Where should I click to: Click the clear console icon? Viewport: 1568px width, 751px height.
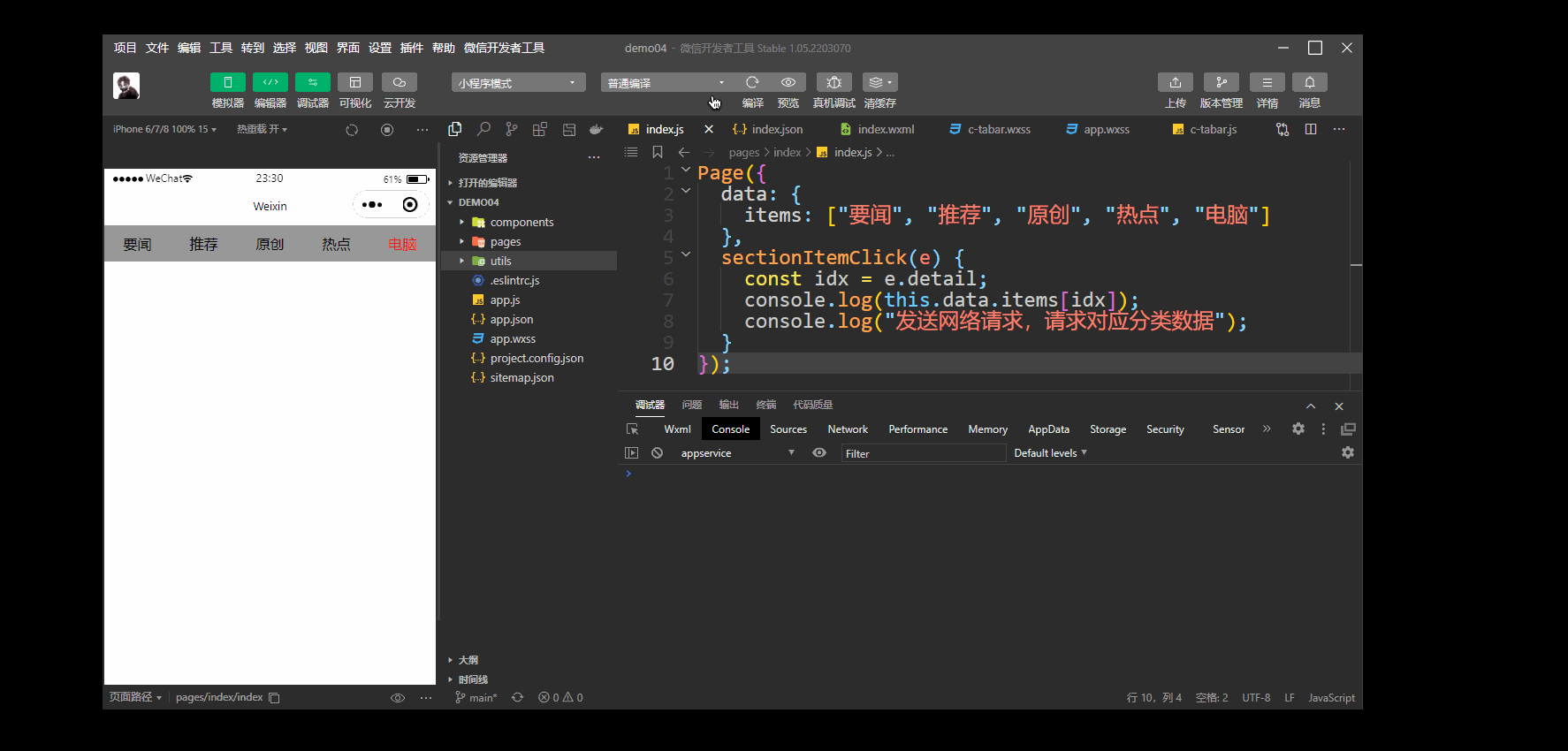657,452
